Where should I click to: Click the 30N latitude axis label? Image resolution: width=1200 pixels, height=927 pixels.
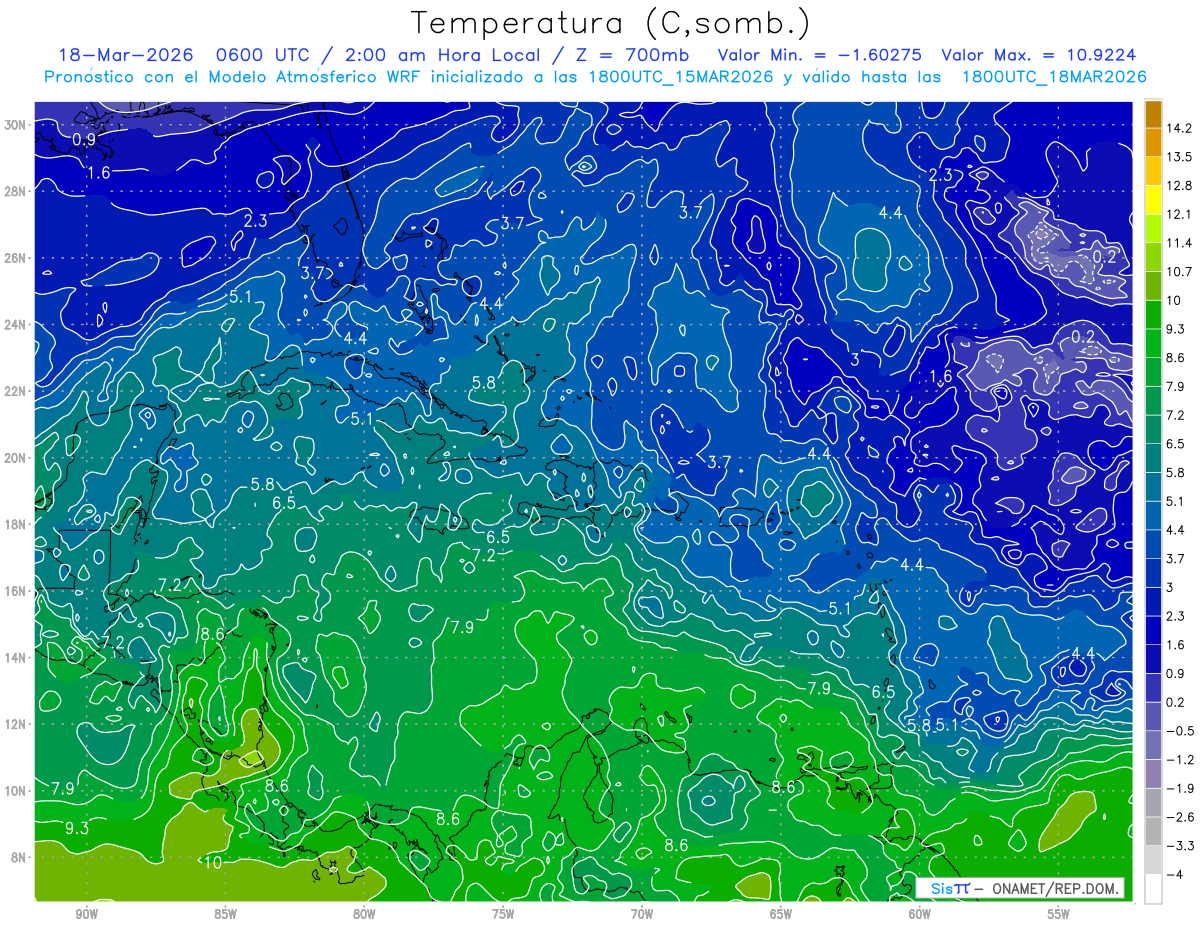[17, 125]
